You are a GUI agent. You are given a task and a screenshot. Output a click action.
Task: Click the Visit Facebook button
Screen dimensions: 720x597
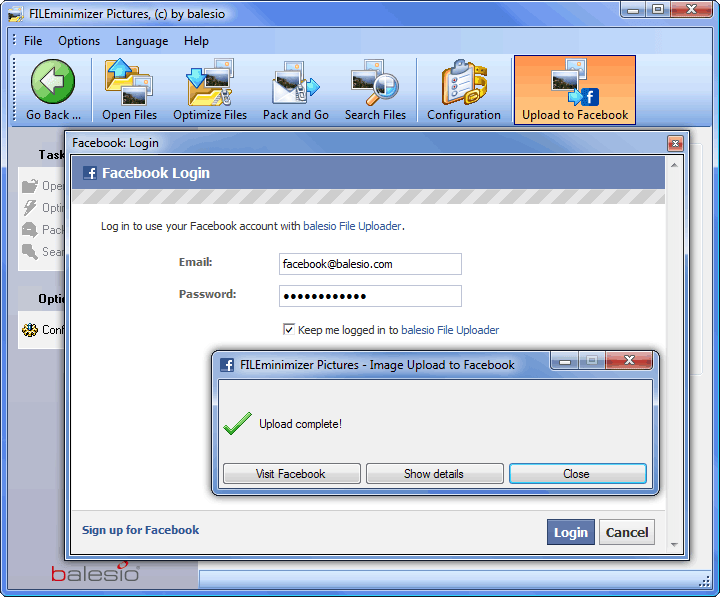coord(292,473)
